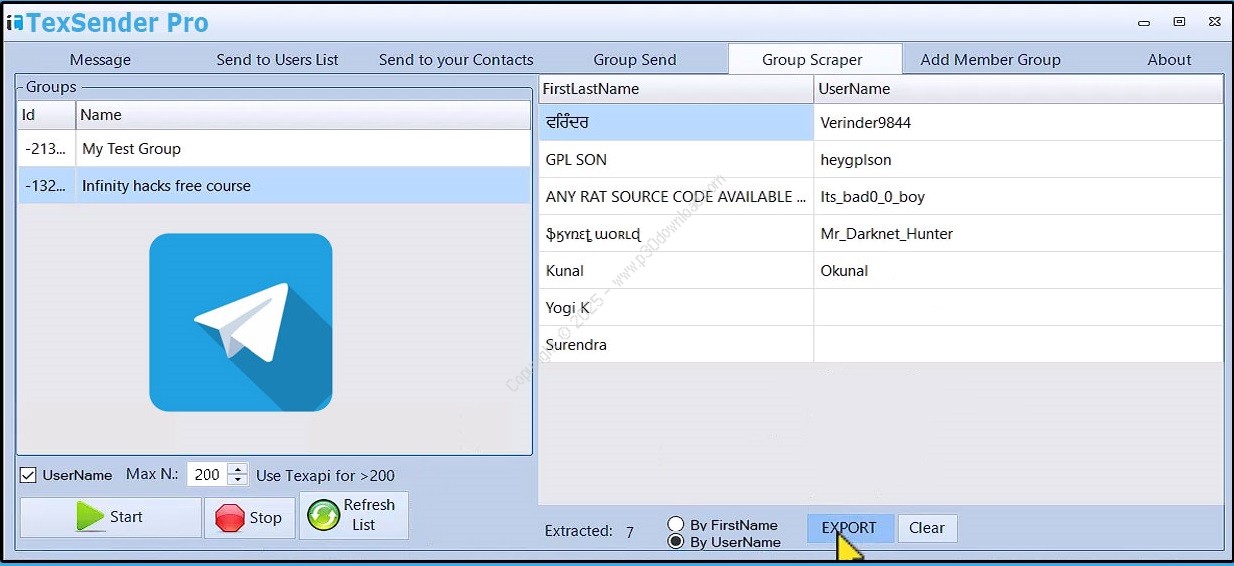The width and height of the screenshot is (1234, 566).
Task: Open the Add Member Group tab
Action: [990, 60]
